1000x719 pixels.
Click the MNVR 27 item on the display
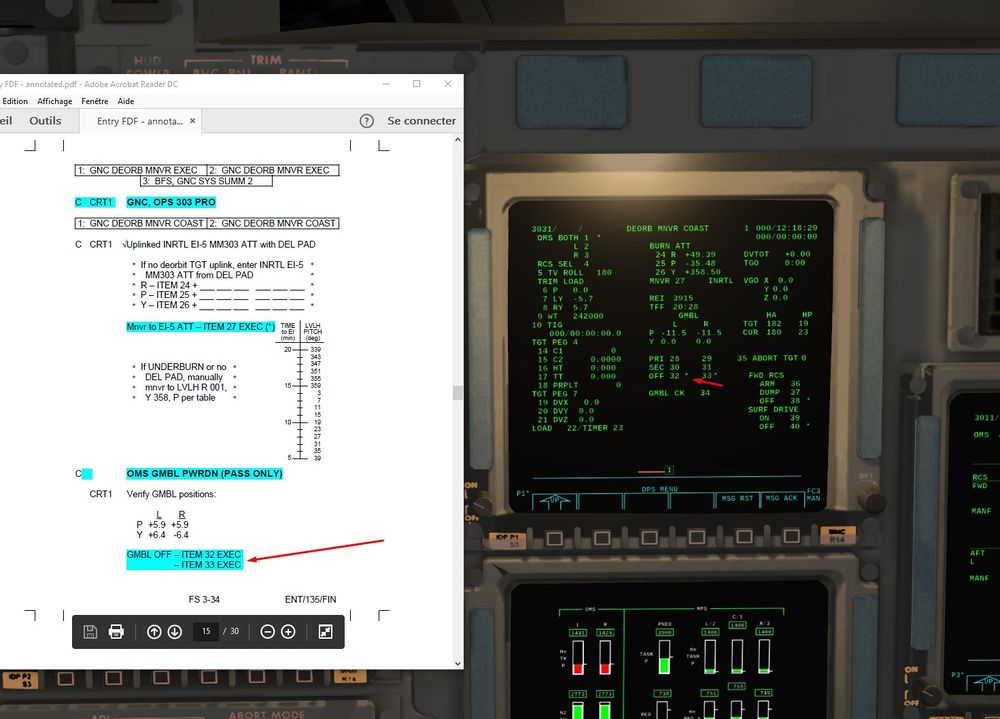[666, 281]
